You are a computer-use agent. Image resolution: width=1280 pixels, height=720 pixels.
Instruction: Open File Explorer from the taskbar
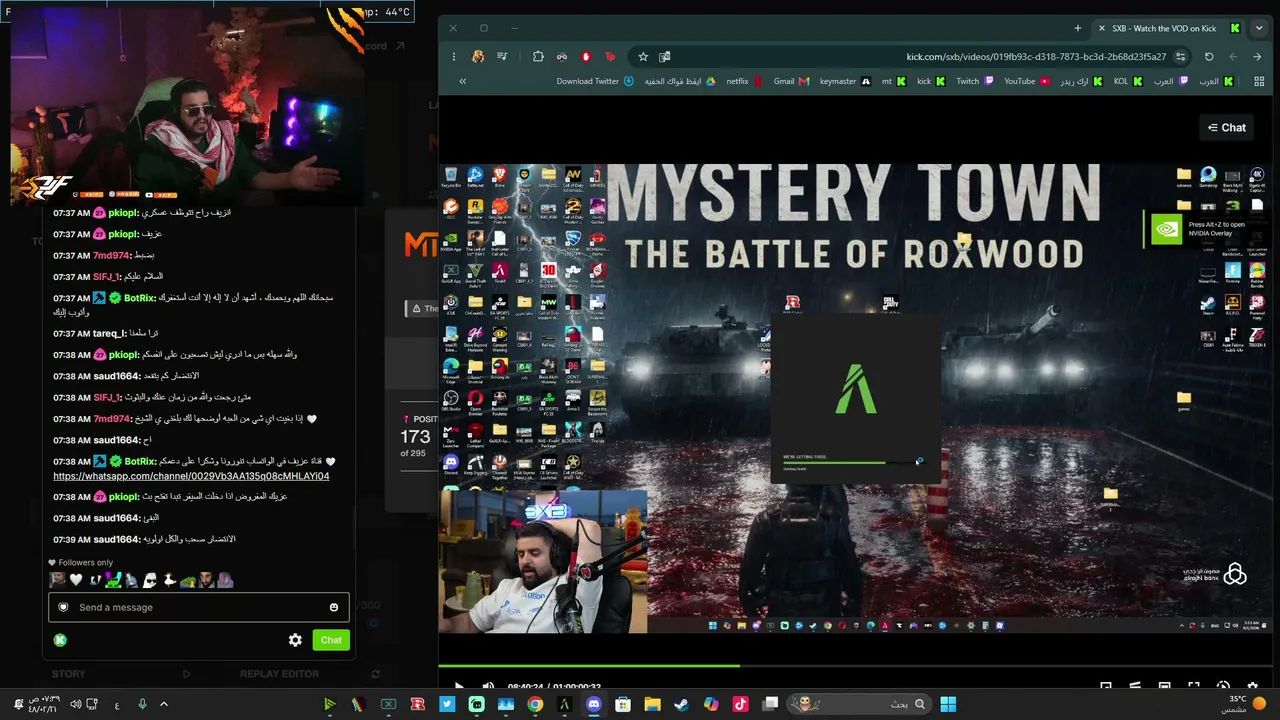(x=652, y=704)
